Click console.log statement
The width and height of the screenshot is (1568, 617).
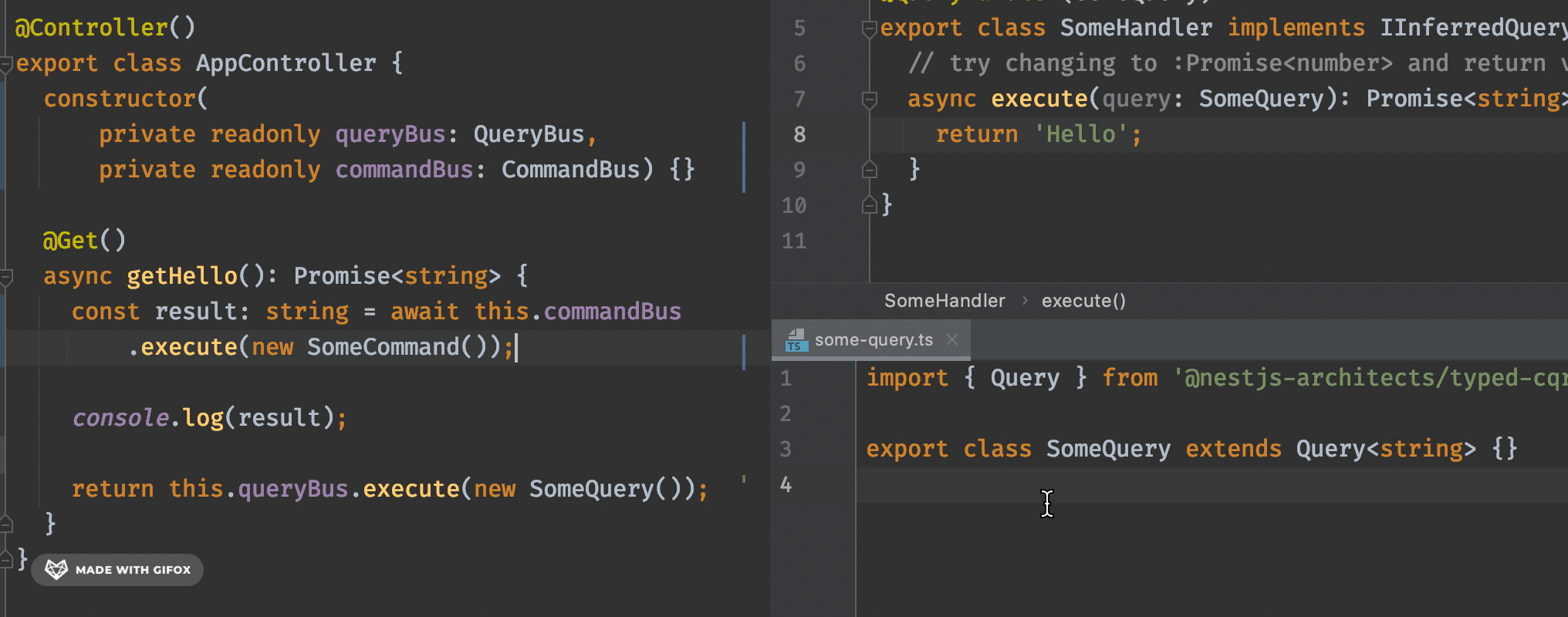[x=210, y=418]
